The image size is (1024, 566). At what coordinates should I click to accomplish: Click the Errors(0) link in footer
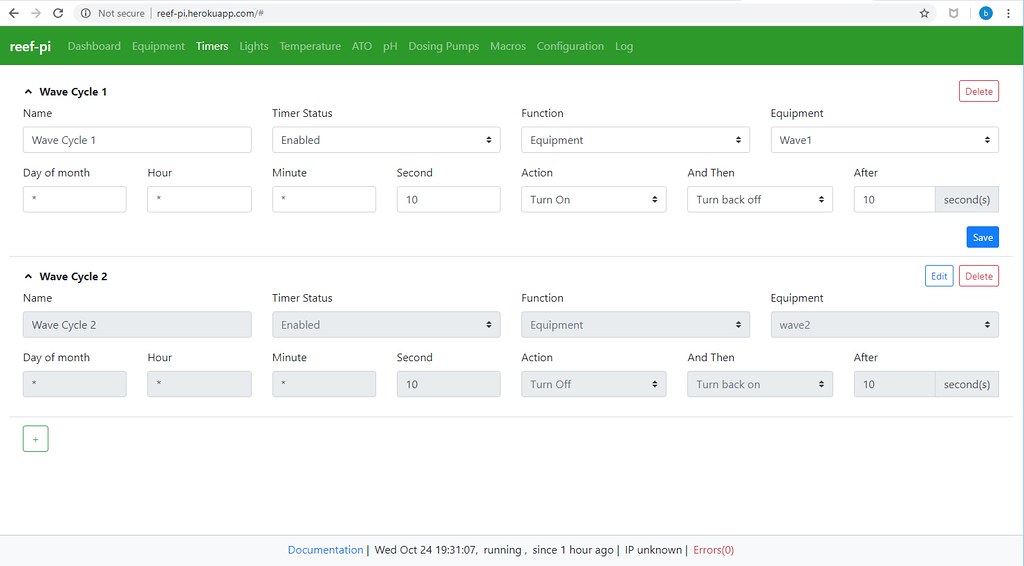click(x=713, y=550)
